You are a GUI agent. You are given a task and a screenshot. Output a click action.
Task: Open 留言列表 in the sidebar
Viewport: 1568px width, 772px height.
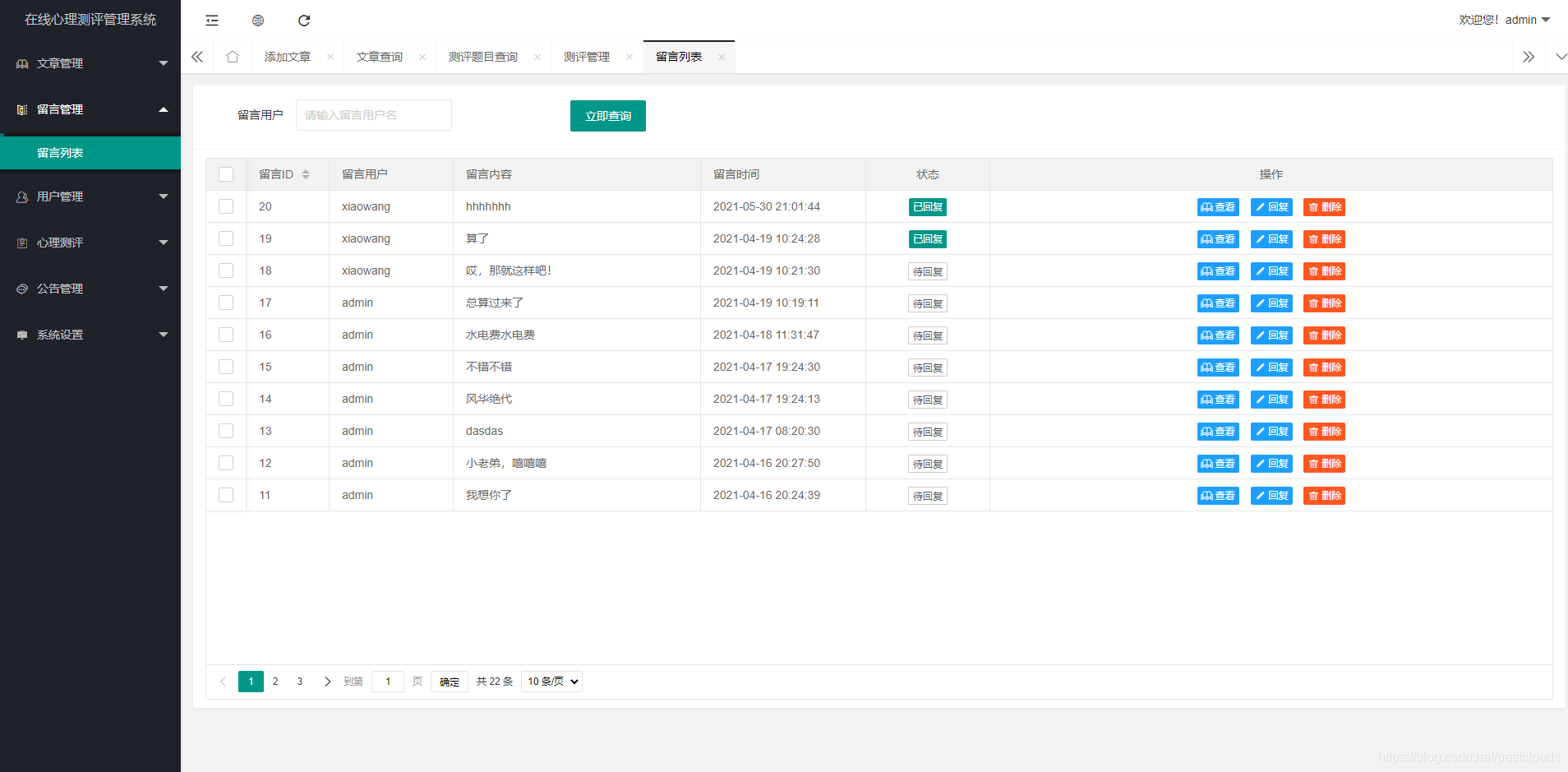point(90,153)
